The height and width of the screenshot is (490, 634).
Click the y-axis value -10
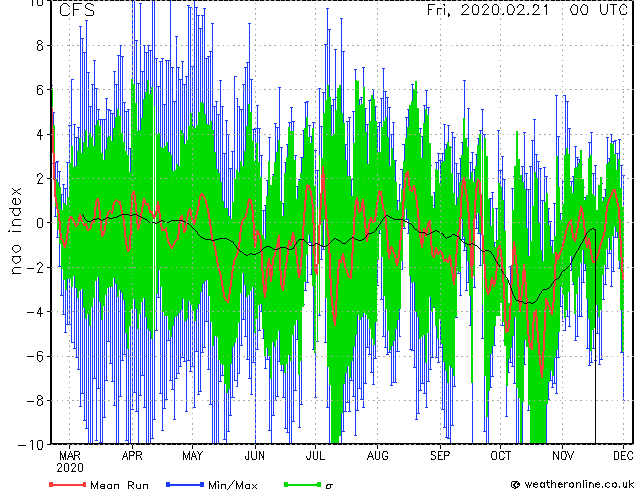click(x=31, y=445)
